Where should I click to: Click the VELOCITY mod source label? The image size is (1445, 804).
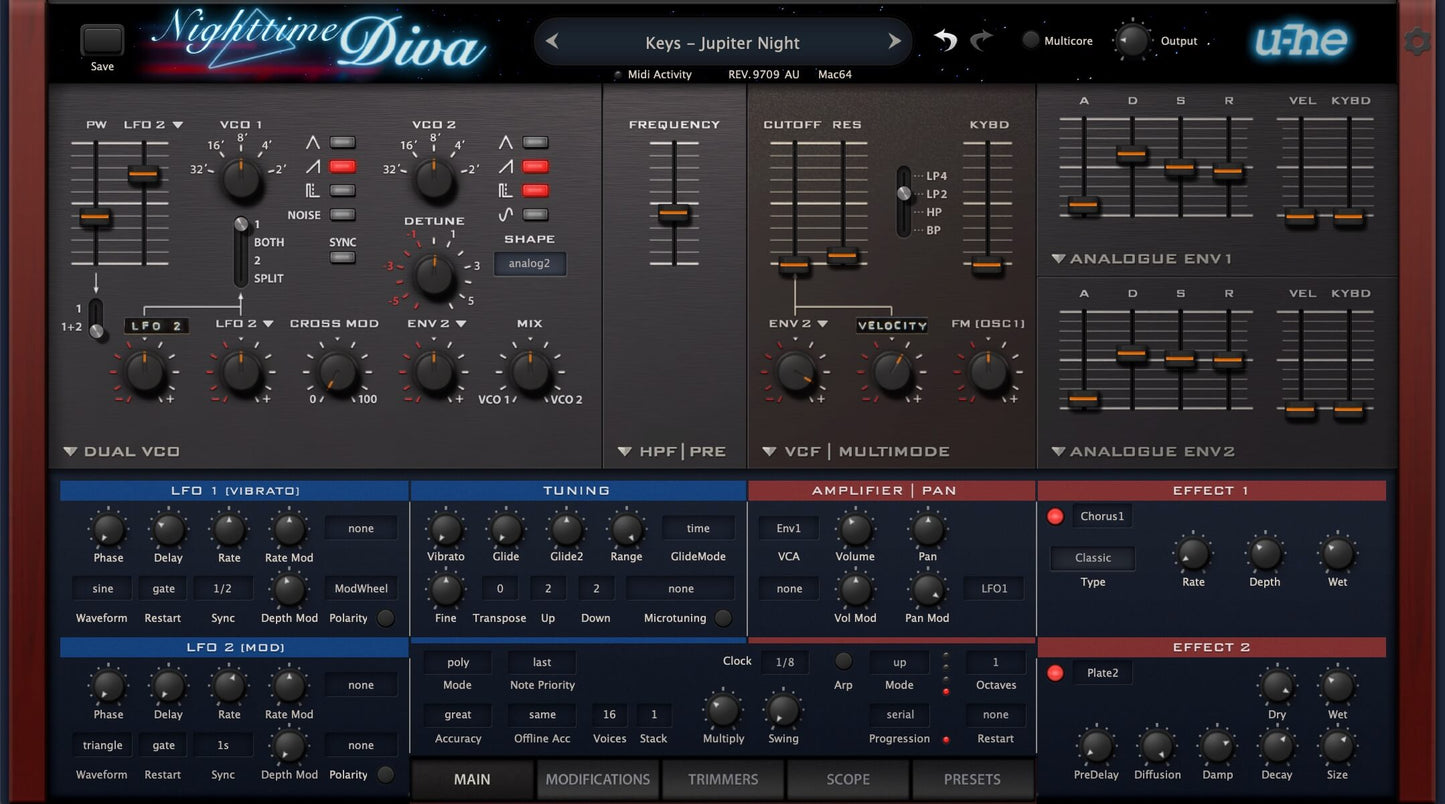click(892, 326)
